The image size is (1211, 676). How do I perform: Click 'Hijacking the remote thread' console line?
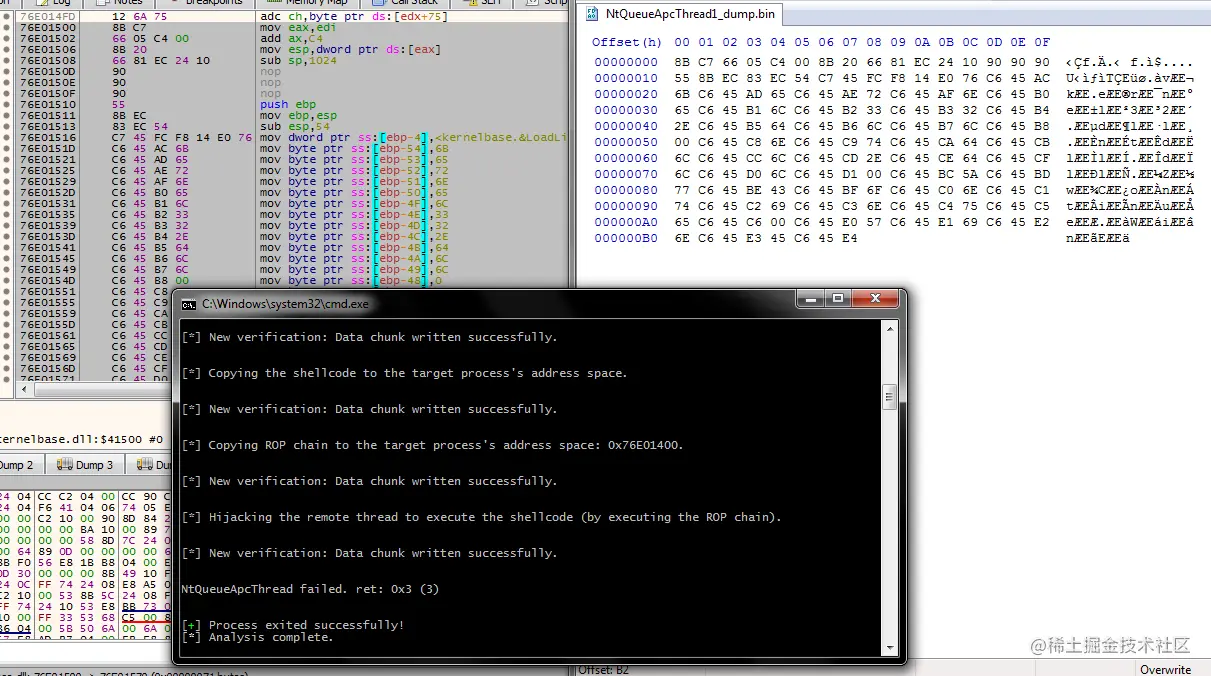point(482,517)
